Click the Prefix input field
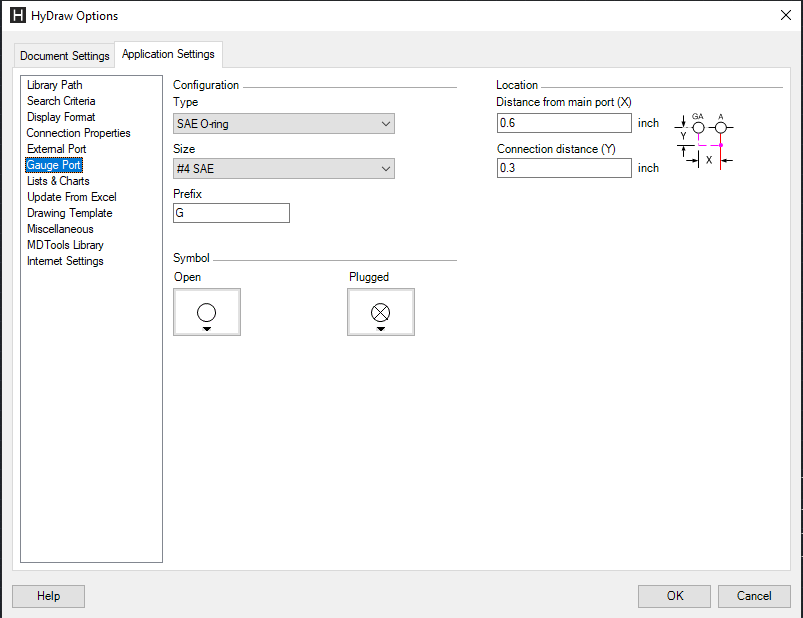 231,213
